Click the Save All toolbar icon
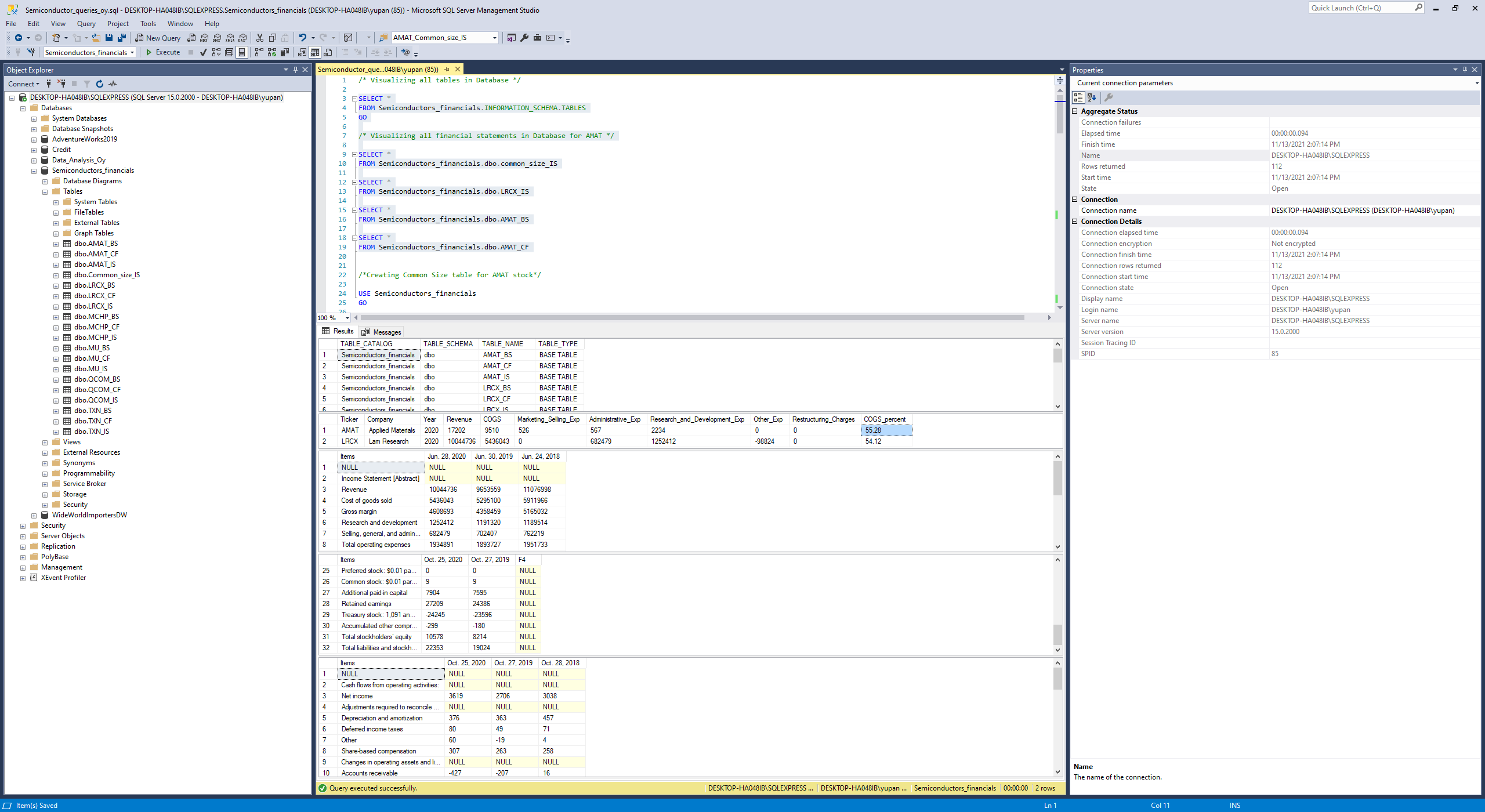This screenshot has height=812, width=1485. point(122,38)
